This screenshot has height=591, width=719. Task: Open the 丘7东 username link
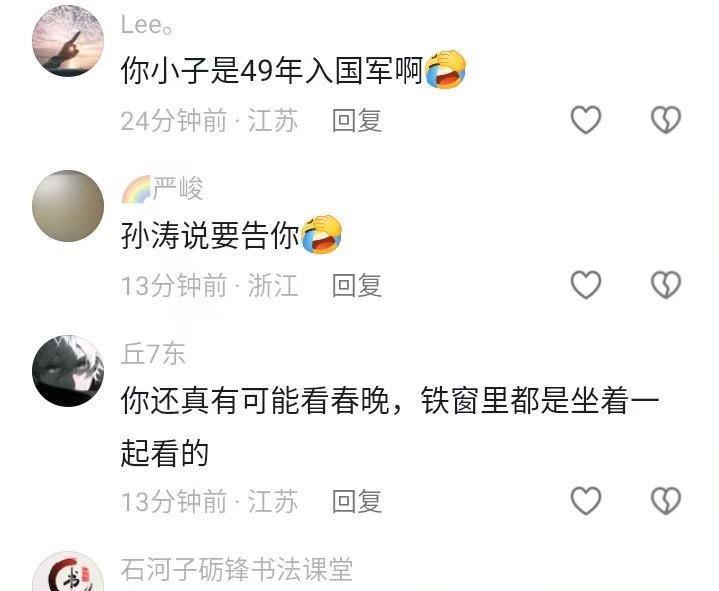[153, 353]
